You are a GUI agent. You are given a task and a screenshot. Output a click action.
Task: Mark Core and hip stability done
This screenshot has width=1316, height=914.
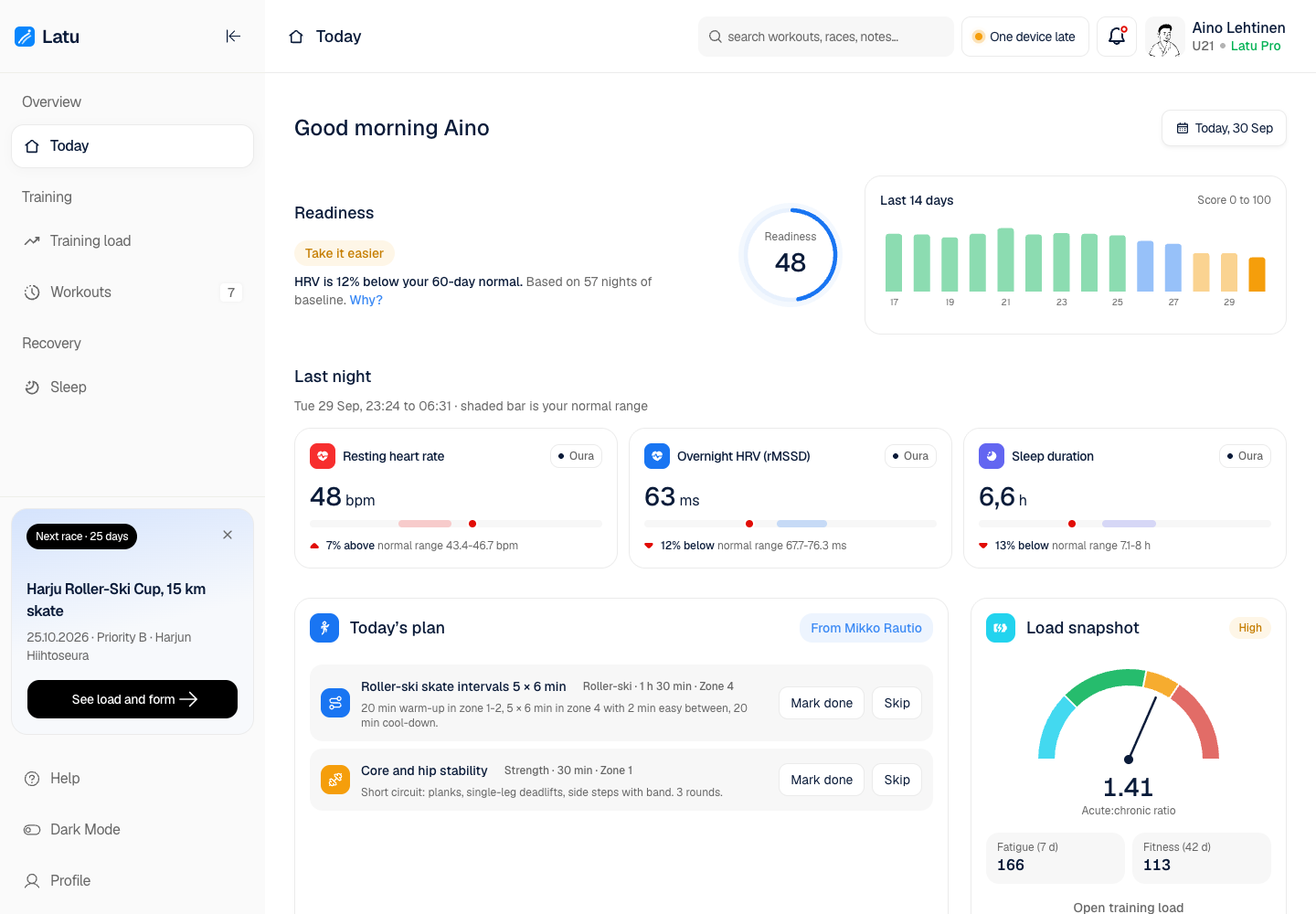click(x=822, y=780)
